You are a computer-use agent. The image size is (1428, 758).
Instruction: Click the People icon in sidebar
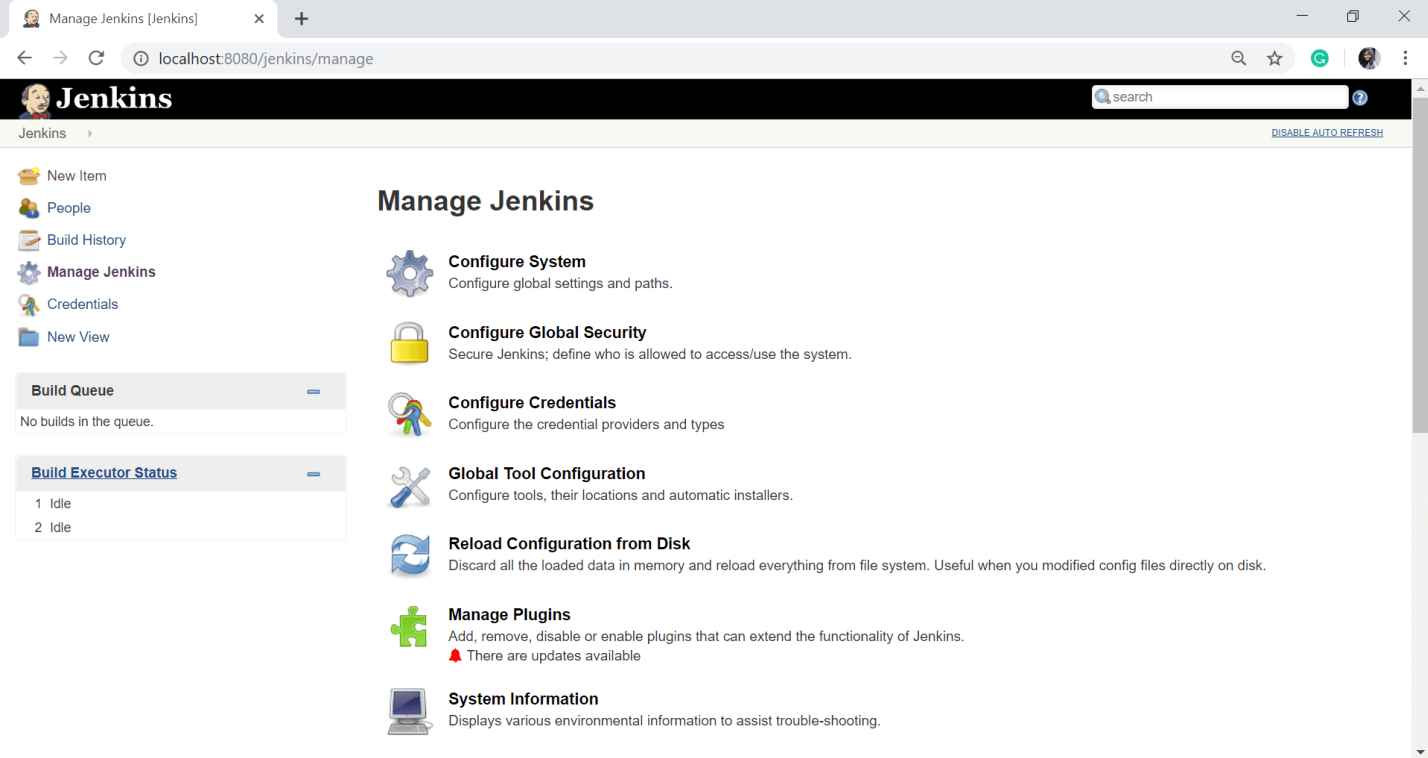(x=29, y=208)
